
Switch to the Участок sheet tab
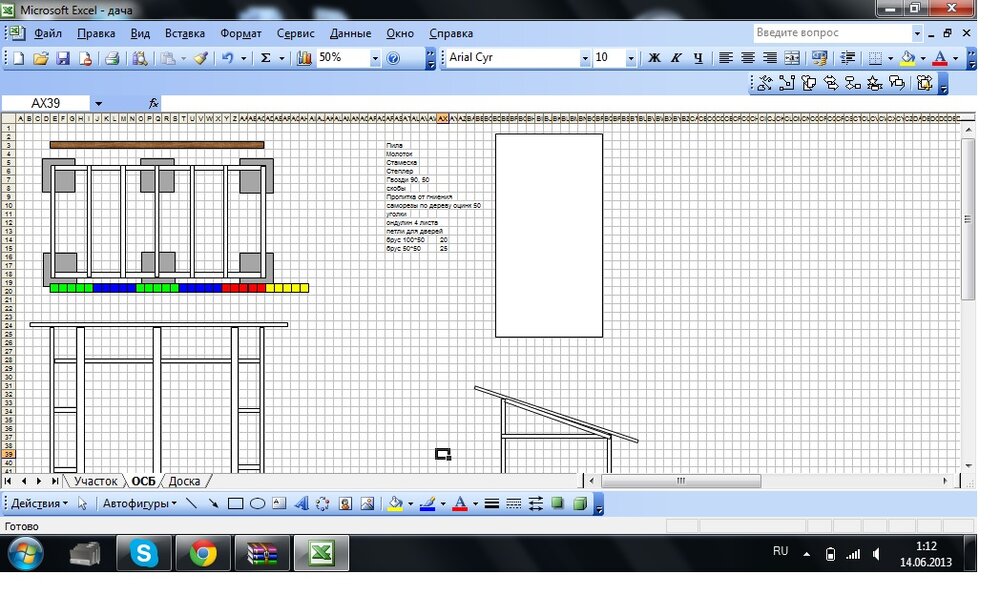click(96, 481)
